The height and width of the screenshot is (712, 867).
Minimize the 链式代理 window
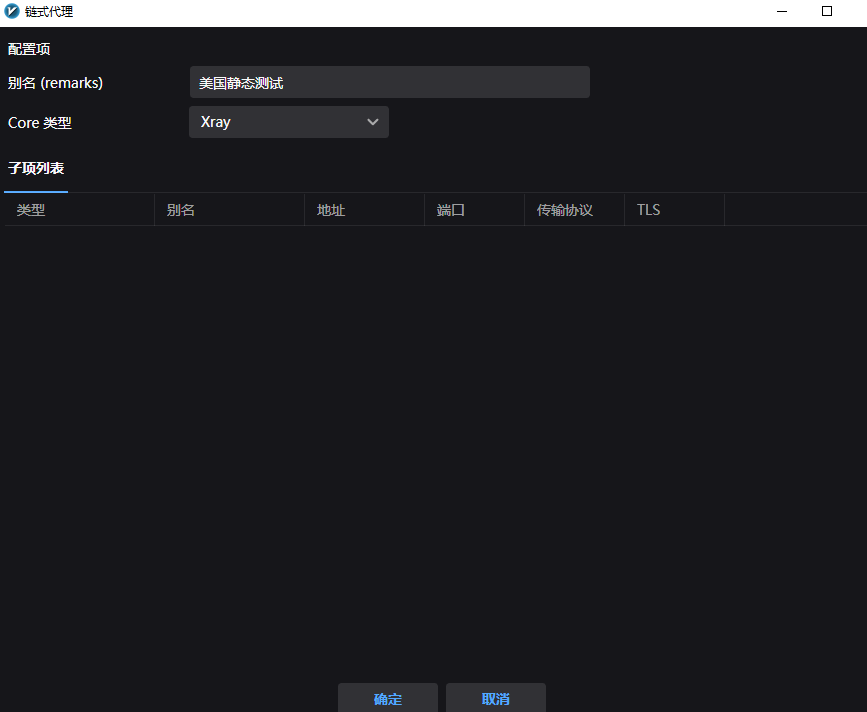click(x=782, y=11)
